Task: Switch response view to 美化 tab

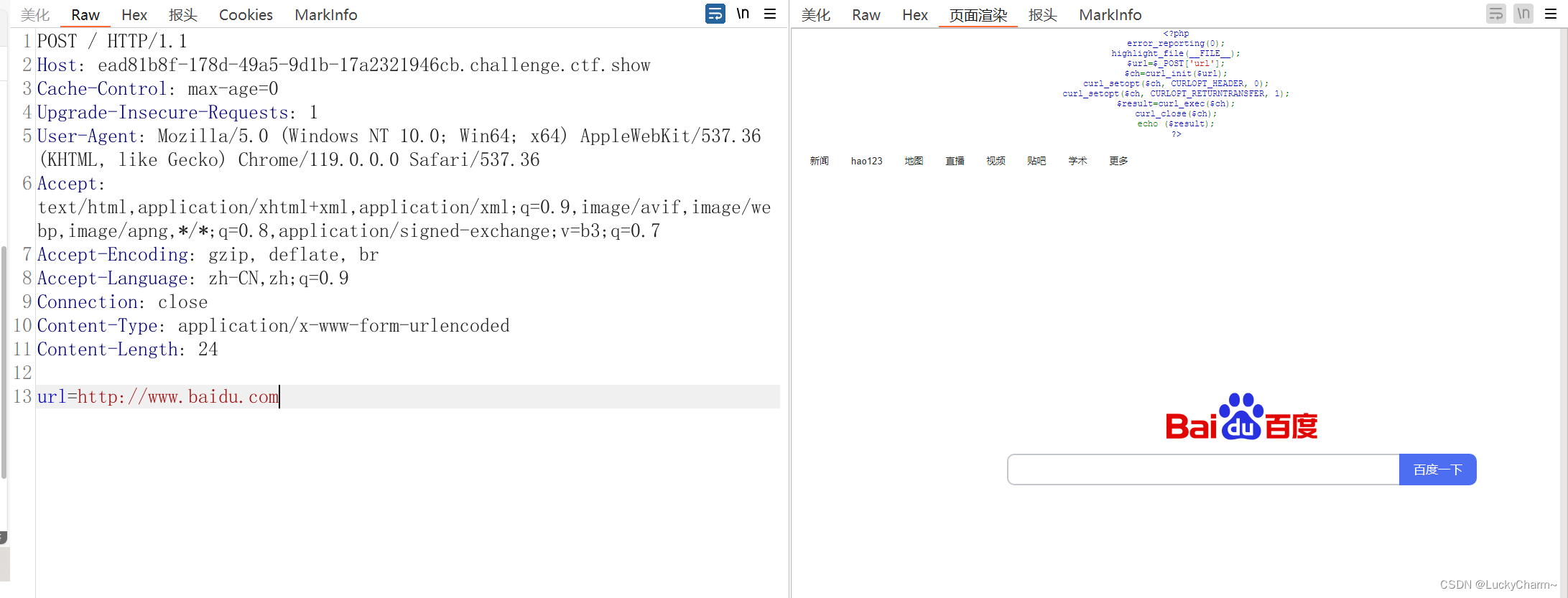Action: pos(816,15)
